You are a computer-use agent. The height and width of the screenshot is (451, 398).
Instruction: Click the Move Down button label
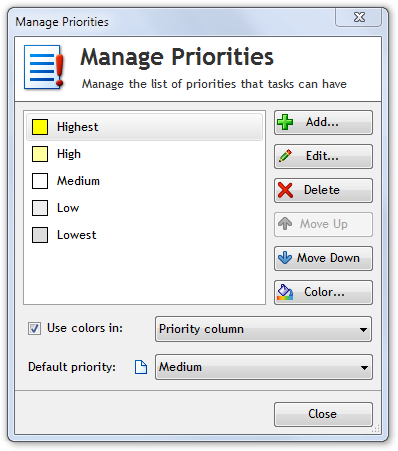[328, 258]
